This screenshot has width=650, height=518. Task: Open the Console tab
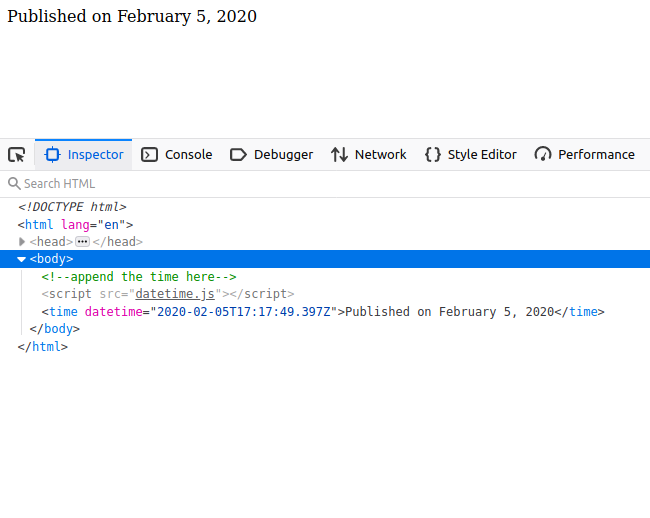click(x=177, y=155)
